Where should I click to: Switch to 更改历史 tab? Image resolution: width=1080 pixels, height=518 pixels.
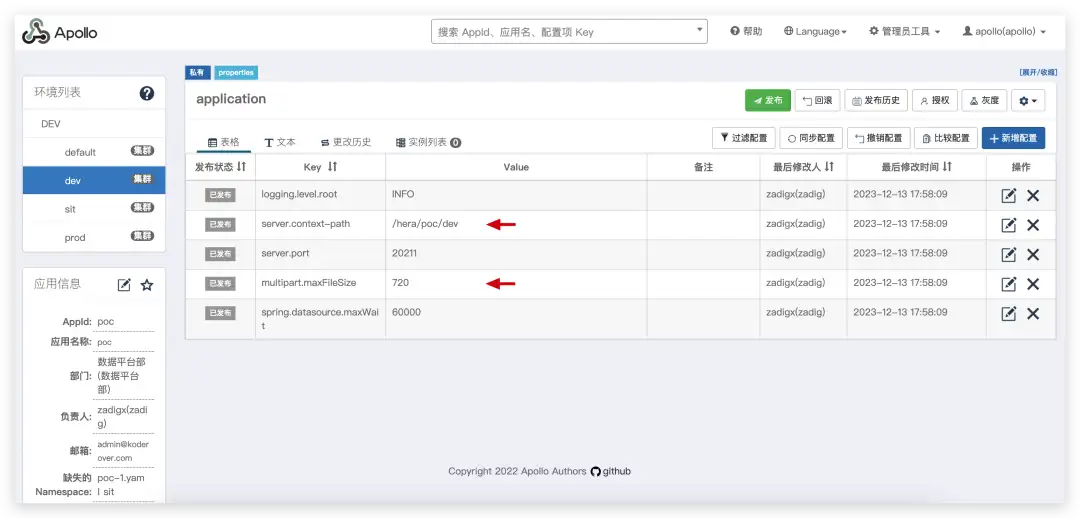coord(346,142)
